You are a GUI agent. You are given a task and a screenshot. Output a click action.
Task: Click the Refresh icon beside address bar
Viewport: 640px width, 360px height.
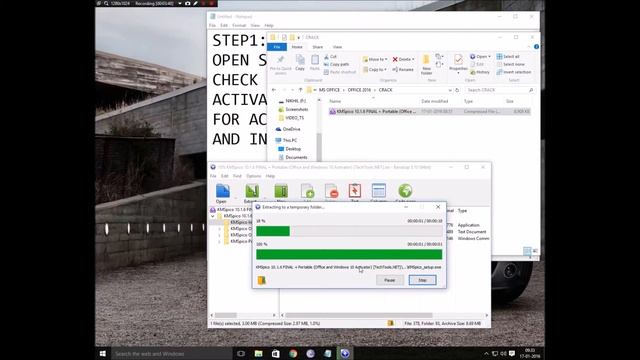click(457, 90)
